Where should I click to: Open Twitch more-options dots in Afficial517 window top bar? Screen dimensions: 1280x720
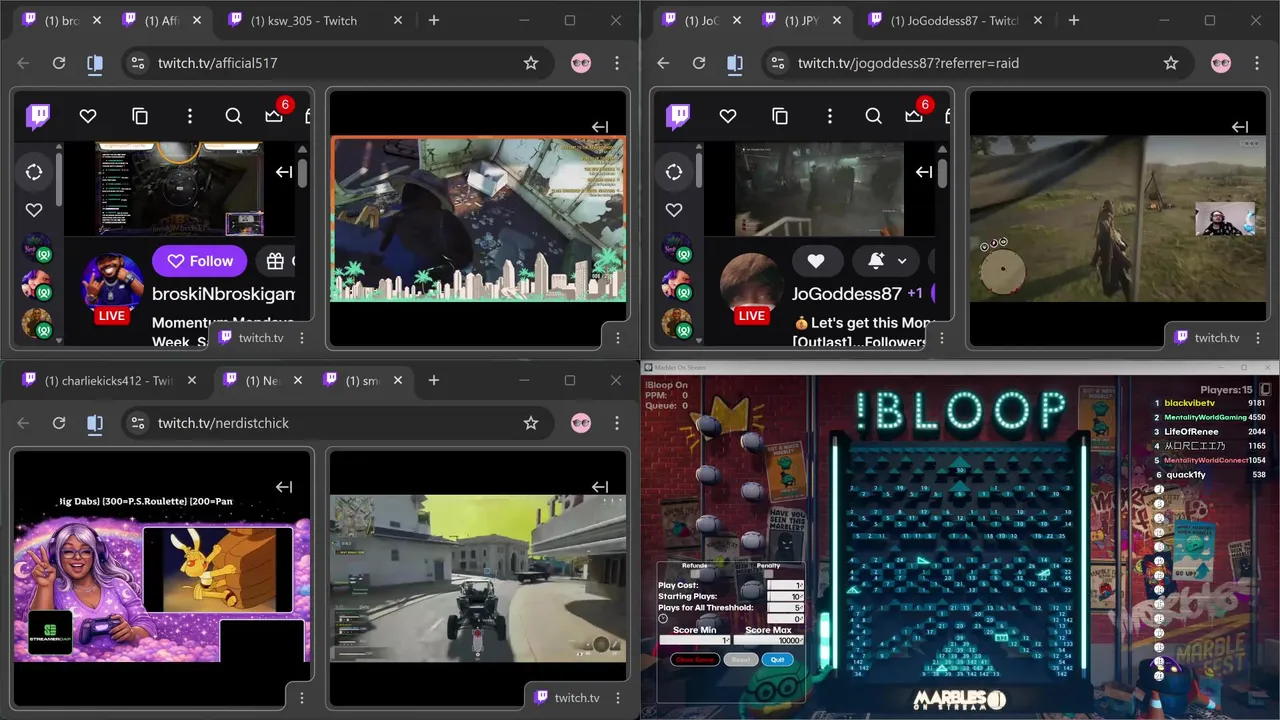[189, 117]
